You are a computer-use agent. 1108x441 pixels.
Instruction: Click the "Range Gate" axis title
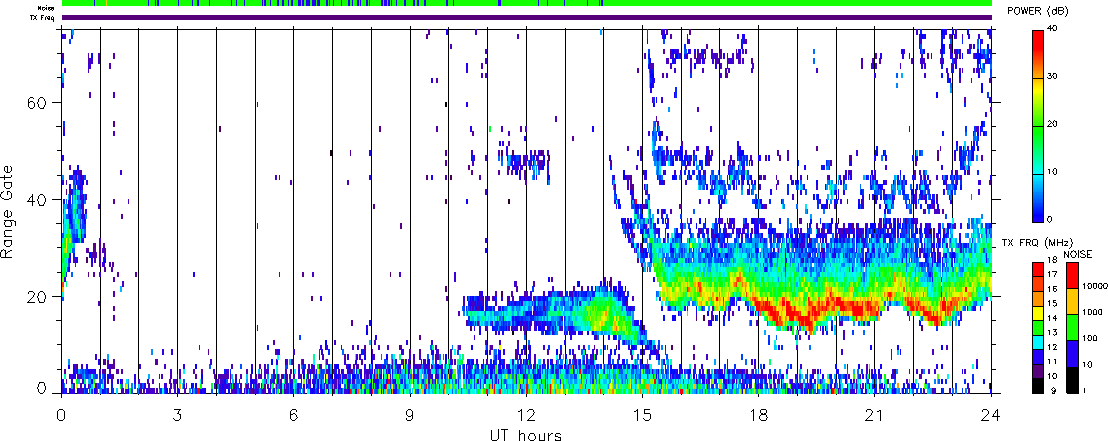click(x=9, y=211)
